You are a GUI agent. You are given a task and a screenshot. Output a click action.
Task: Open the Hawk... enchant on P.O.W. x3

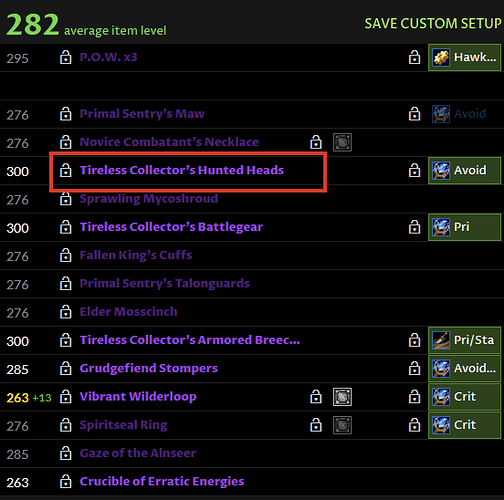pyautogui.click(x=464, y=58)
